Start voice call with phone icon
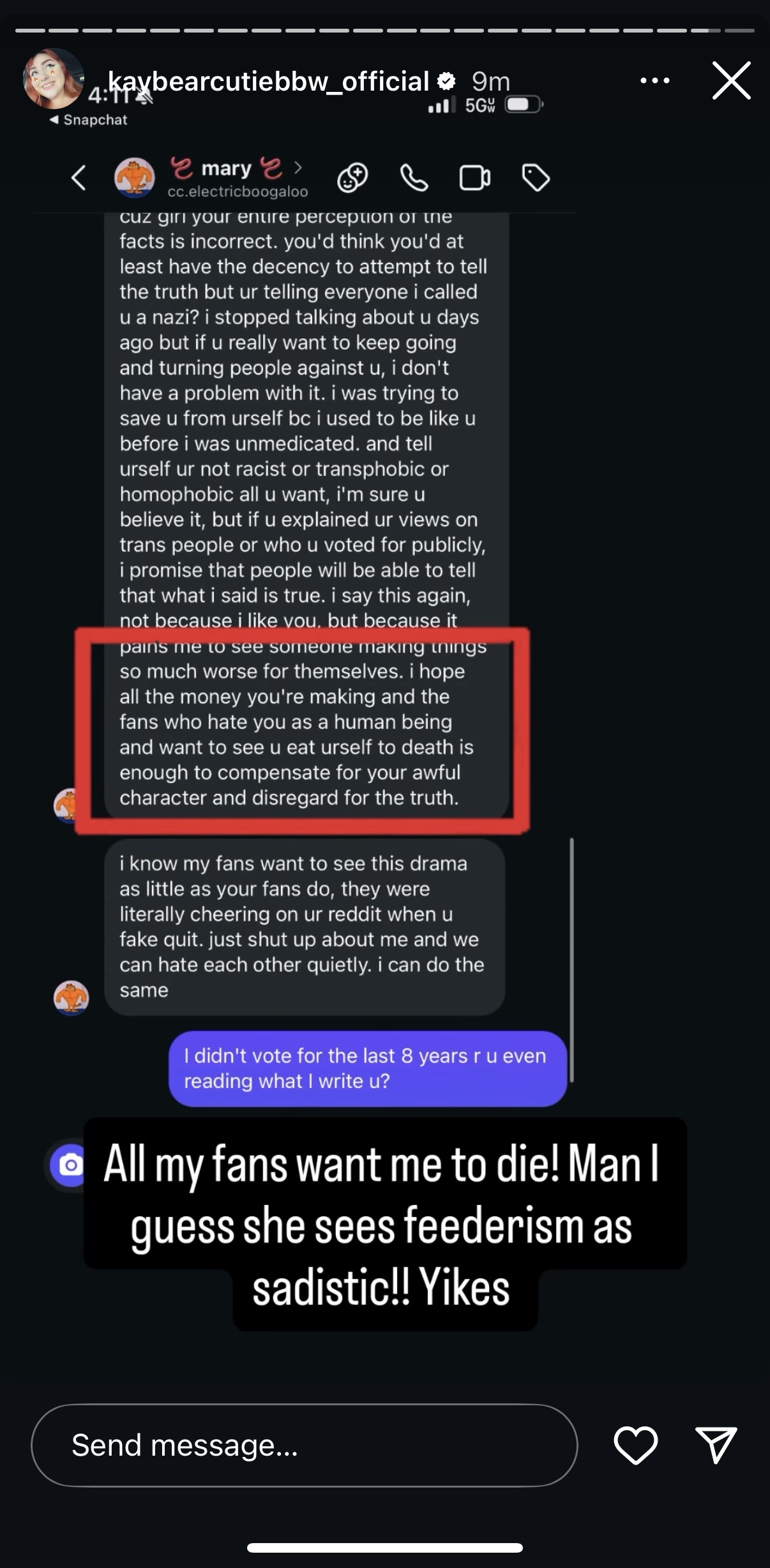The height and width of the screenshot is (1568, 770). point(414,177)
